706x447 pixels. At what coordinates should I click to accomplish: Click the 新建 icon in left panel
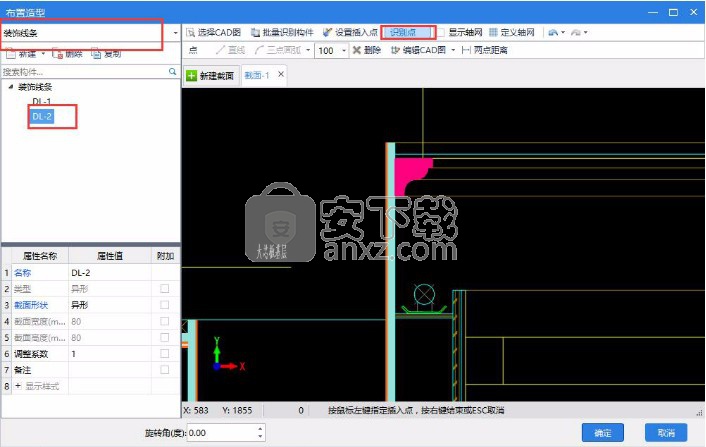9,53
